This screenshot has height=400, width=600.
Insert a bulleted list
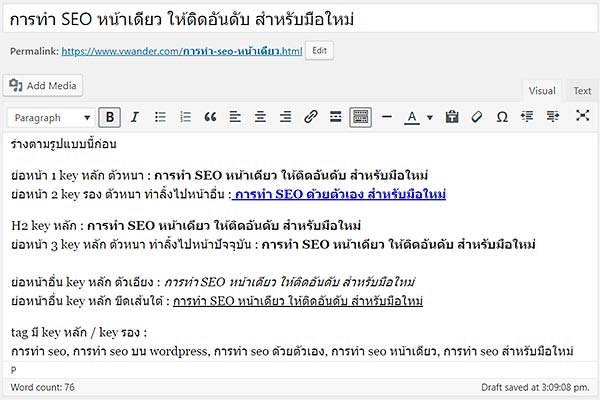coord(160,117)
